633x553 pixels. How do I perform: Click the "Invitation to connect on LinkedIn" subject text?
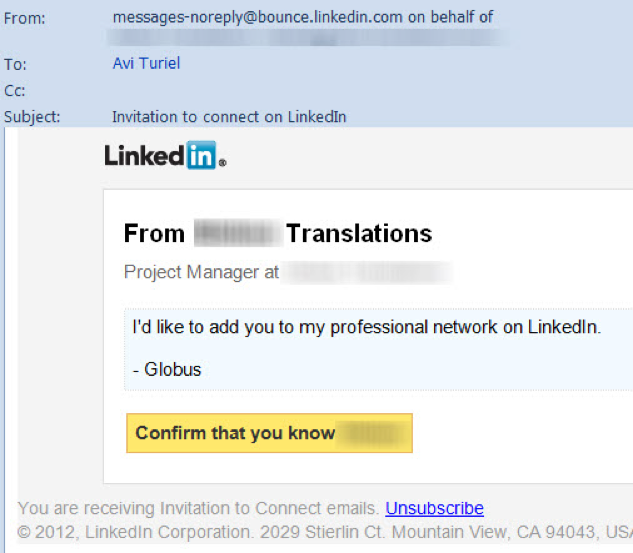(229, 116)
